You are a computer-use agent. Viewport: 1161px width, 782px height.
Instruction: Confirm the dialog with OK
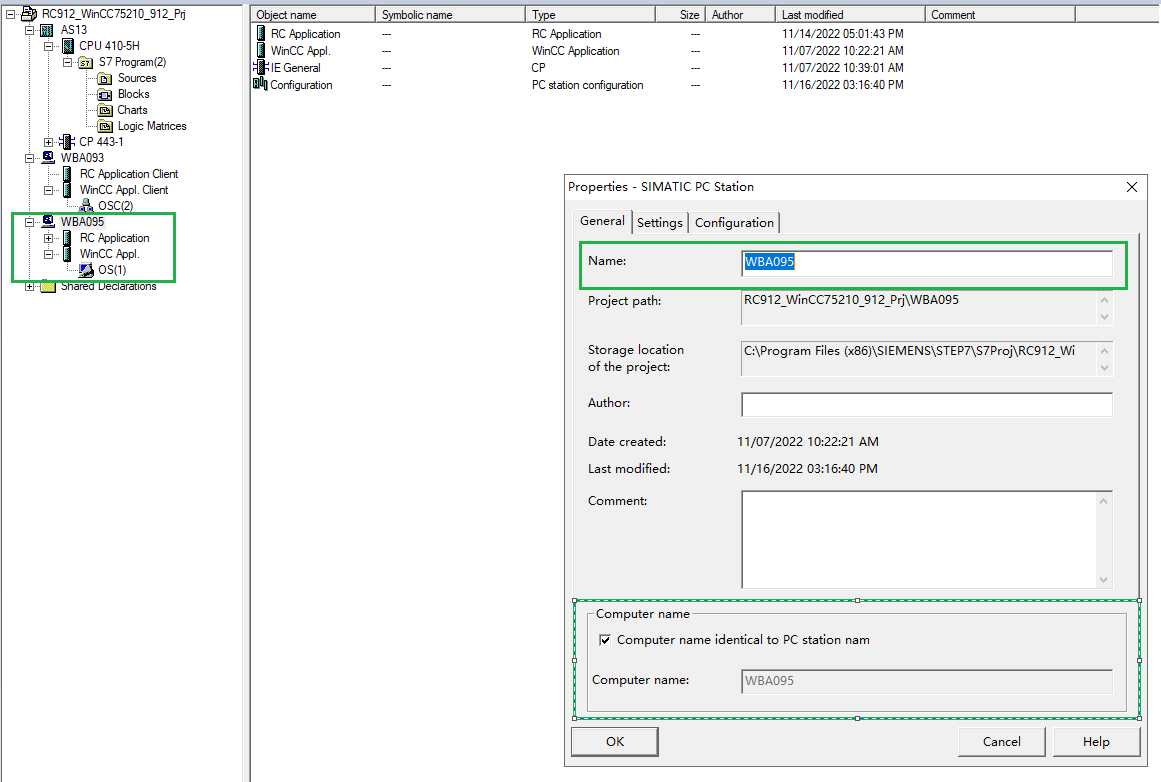[615, 741]
